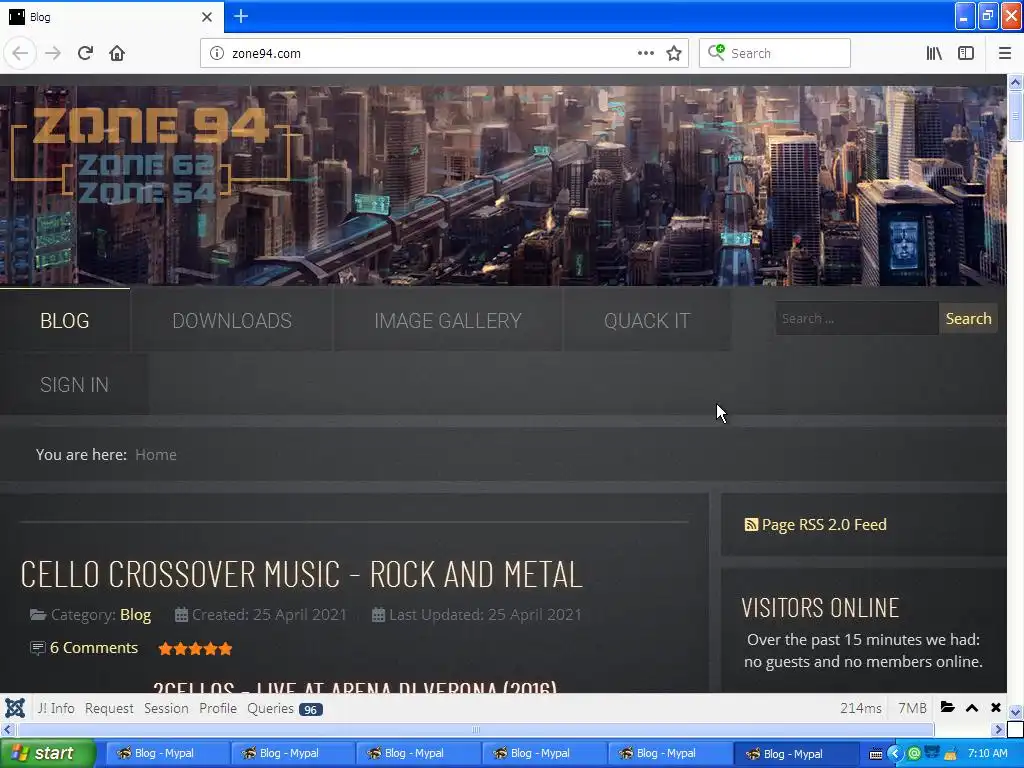
Task: Close the Joomla debug bar
Action: point(995,708)
